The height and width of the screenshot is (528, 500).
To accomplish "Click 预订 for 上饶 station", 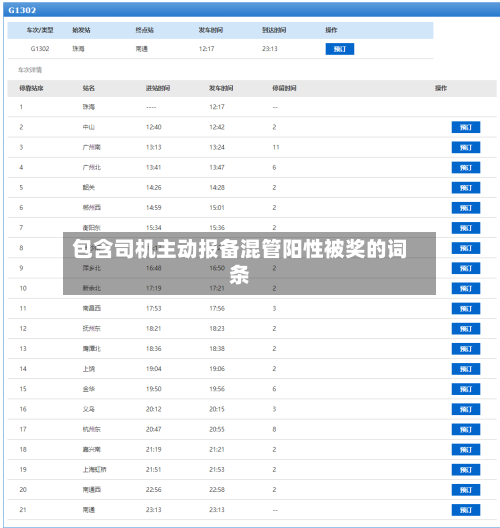I will click(466, 369).
